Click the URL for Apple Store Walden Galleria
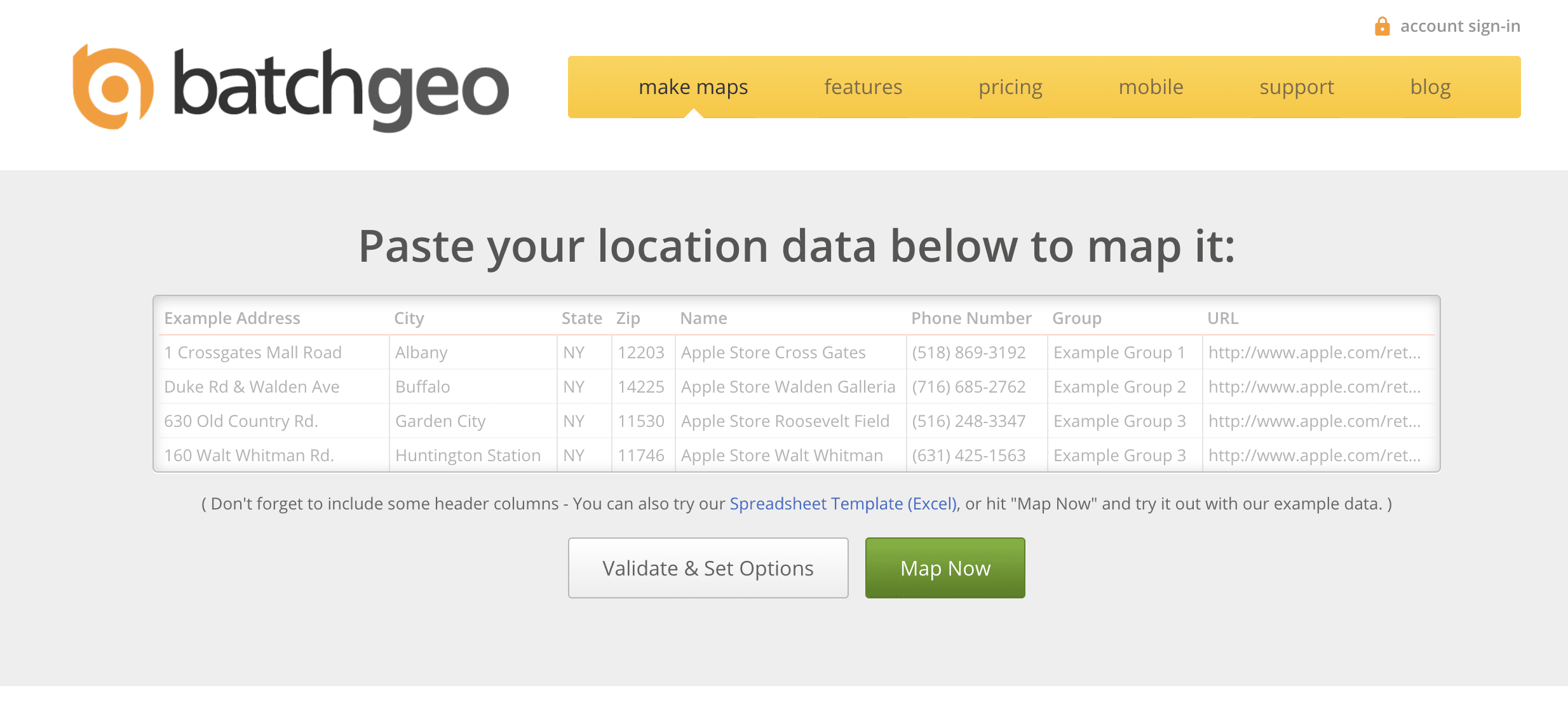Screen dimensions: 1568x728 1316,386
